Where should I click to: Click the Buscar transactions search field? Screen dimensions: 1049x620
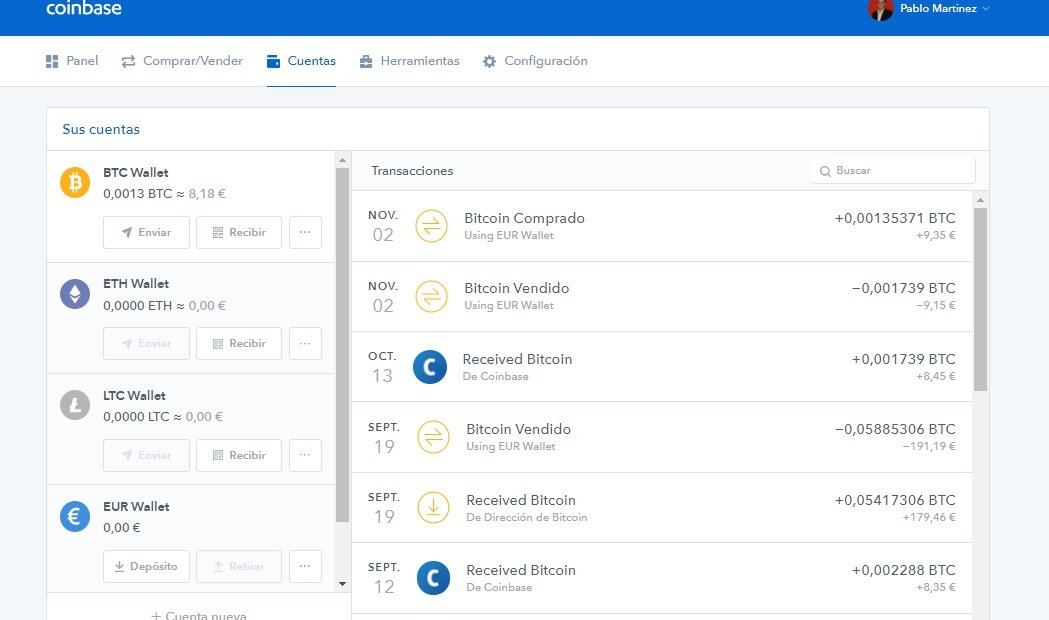(x=893, y=171)
